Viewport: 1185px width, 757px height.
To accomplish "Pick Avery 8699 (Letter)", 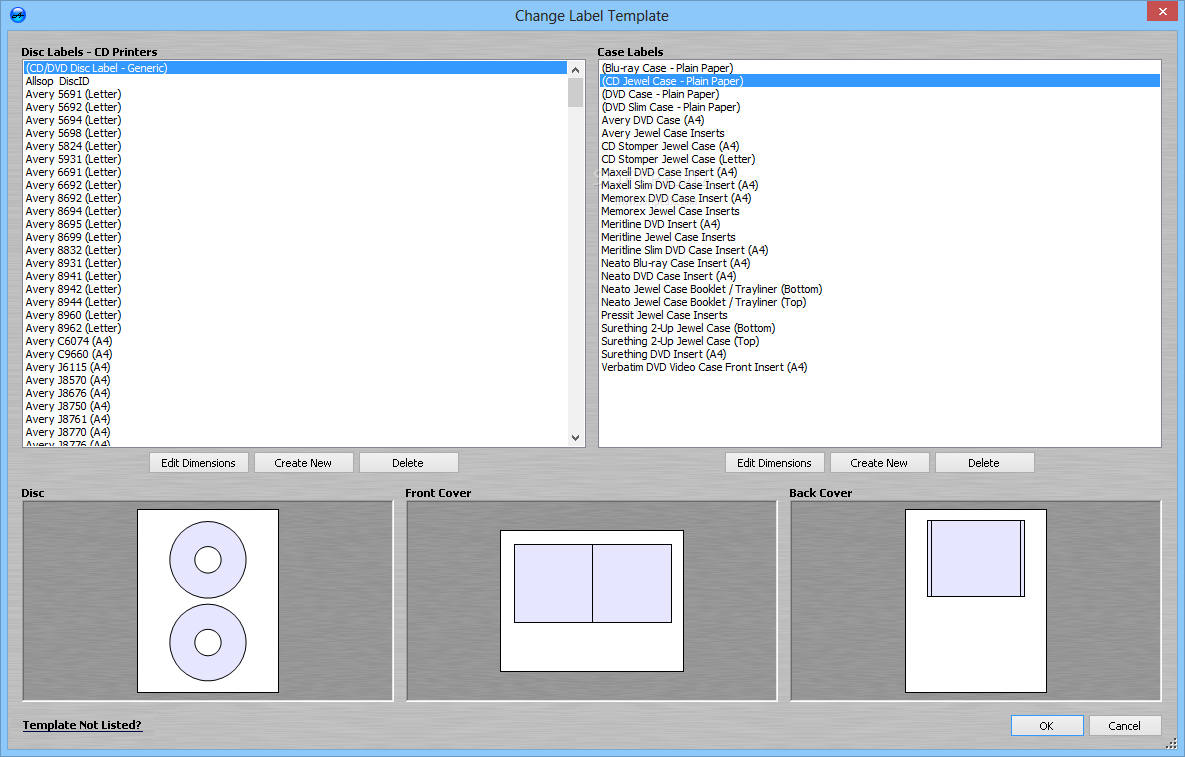I will point(295,237).
